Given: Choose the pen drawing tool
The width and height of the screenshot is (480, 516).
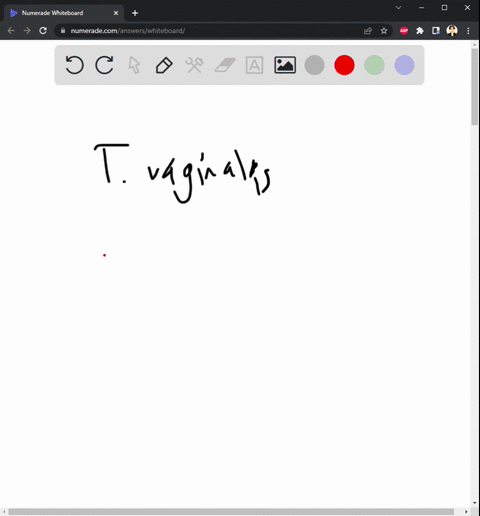Looking at the screenshot, I should (164, 65).
